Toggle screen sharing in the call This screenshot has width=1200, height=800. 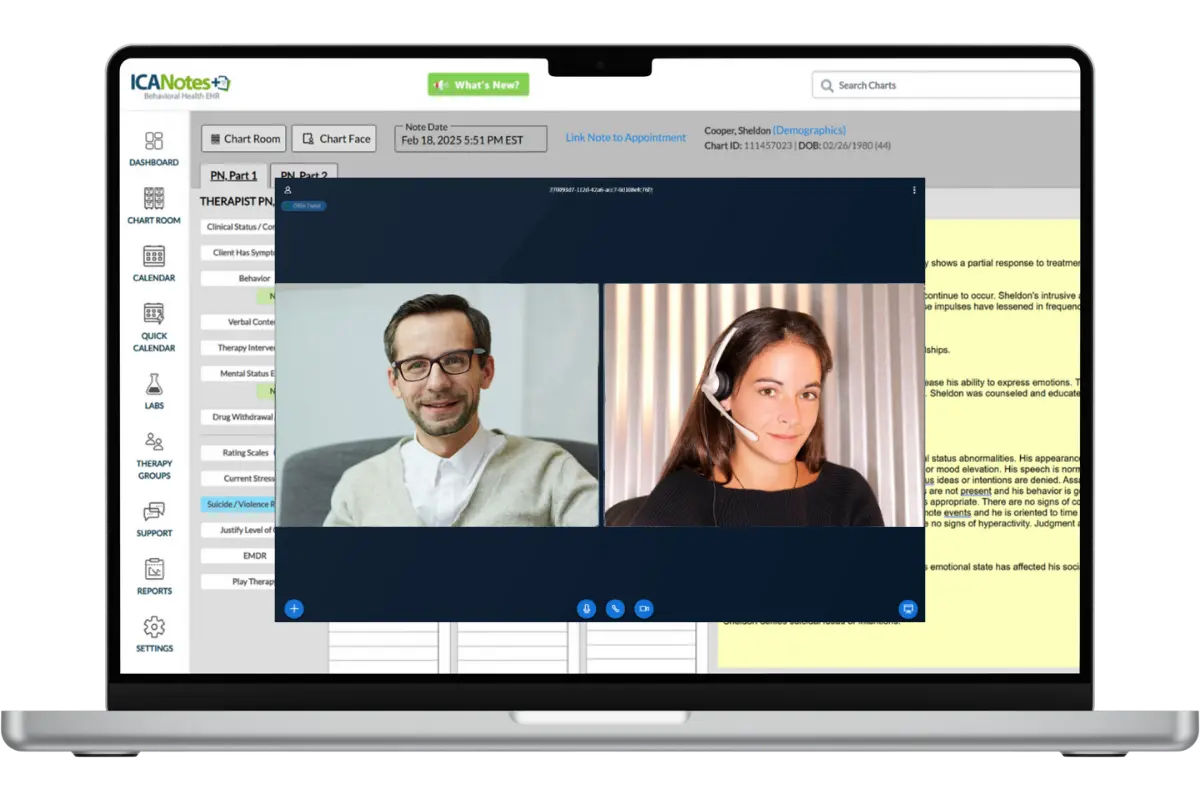coord(908,607)
